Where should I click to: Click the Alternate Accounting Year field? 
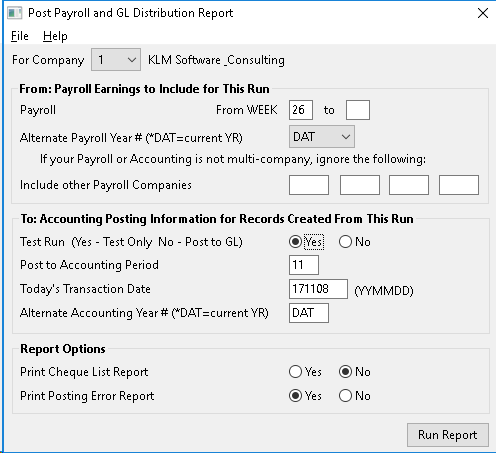309,313
